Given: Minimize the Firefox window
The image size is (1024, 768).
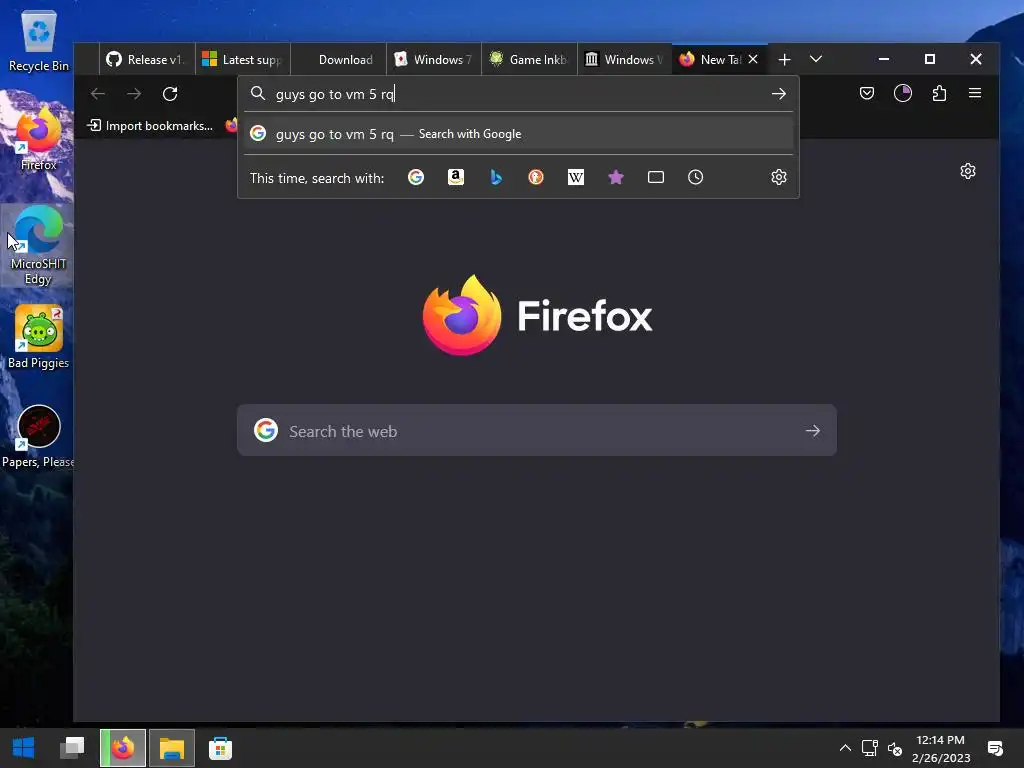Looking at the screenshot, I should coord(884,59).
